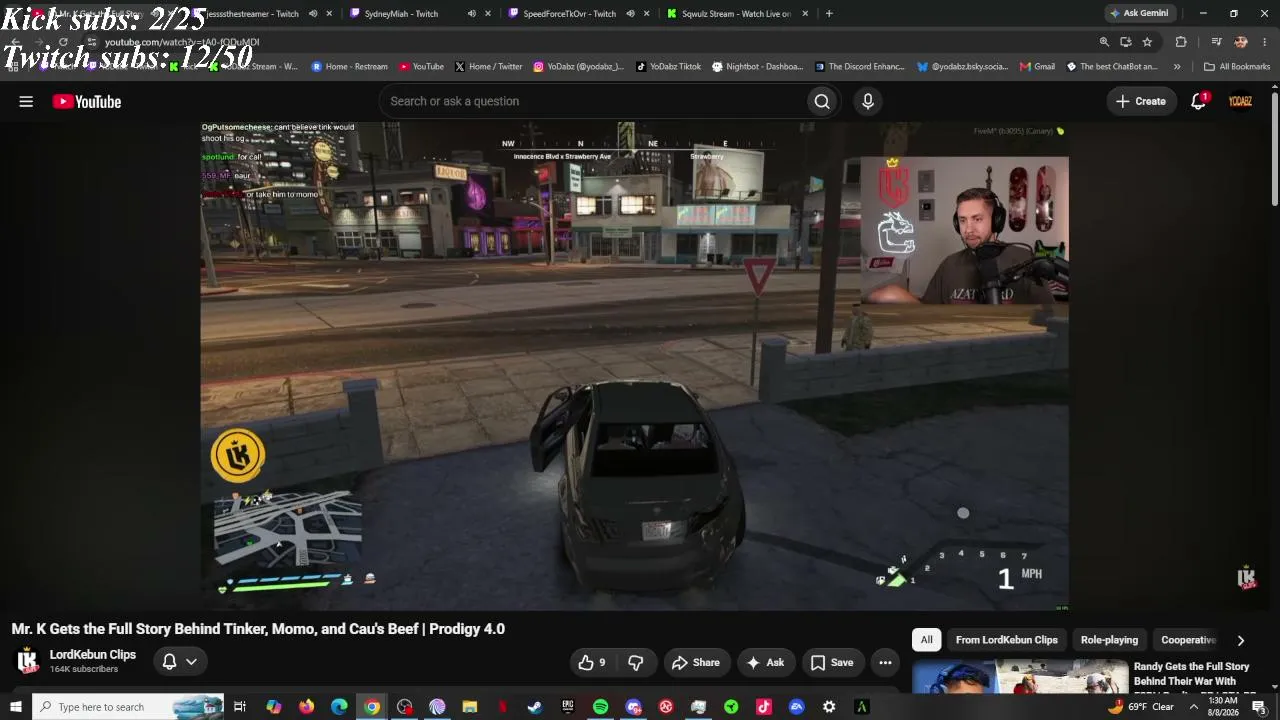Close the Sqwulz Stream tab
This screenshot has width=1280, height=720.
805,14
